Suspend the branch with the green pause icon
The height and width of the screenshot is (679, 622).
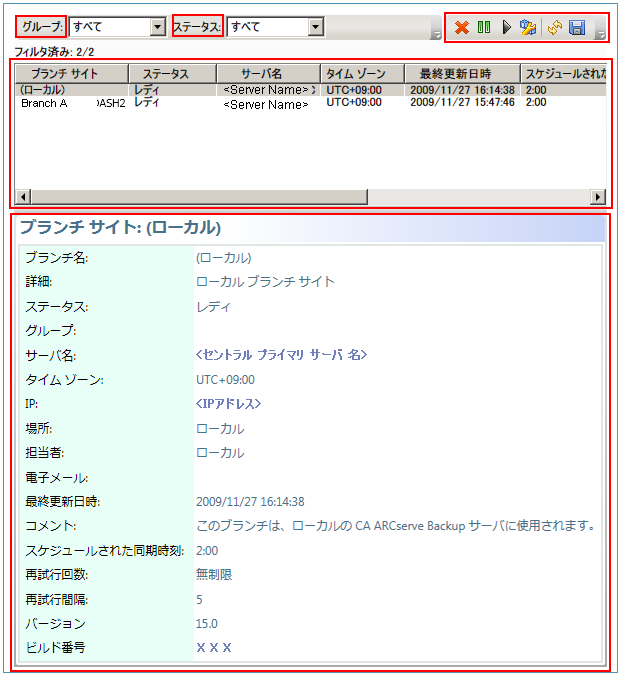point(484,28)
